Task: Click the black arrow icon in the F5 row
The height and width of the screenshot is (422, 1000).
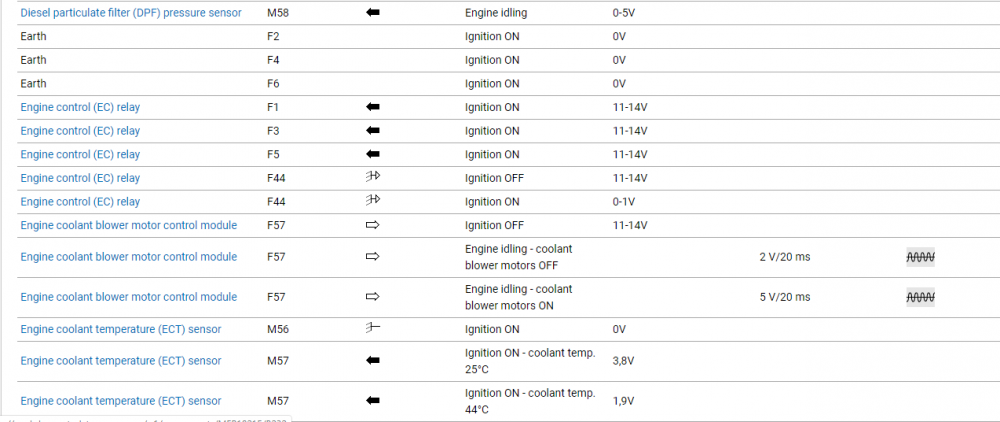Action: point(374,155)
